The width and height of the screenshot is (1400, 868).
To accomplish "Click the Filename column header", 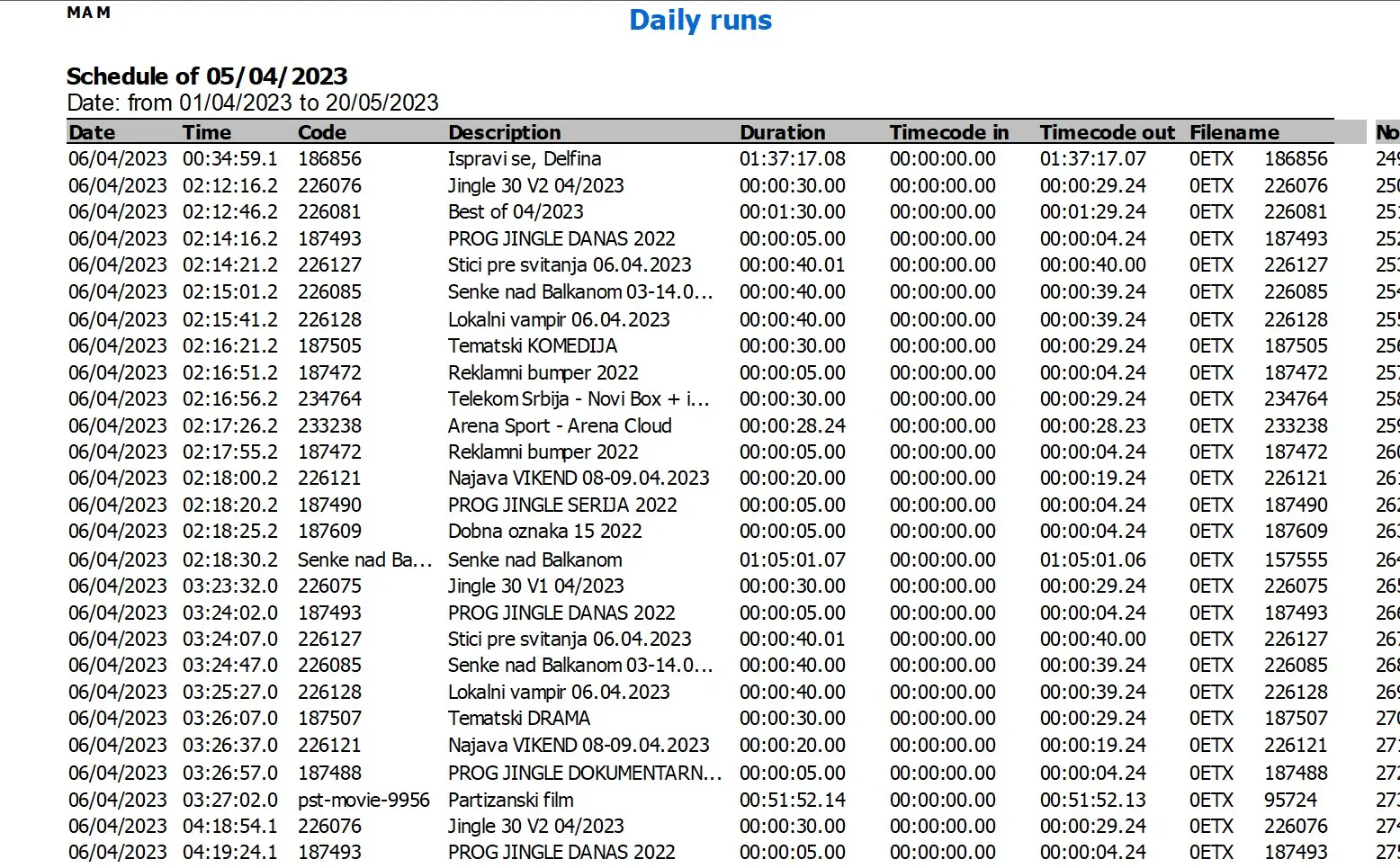I will [x=1234, y=132].
